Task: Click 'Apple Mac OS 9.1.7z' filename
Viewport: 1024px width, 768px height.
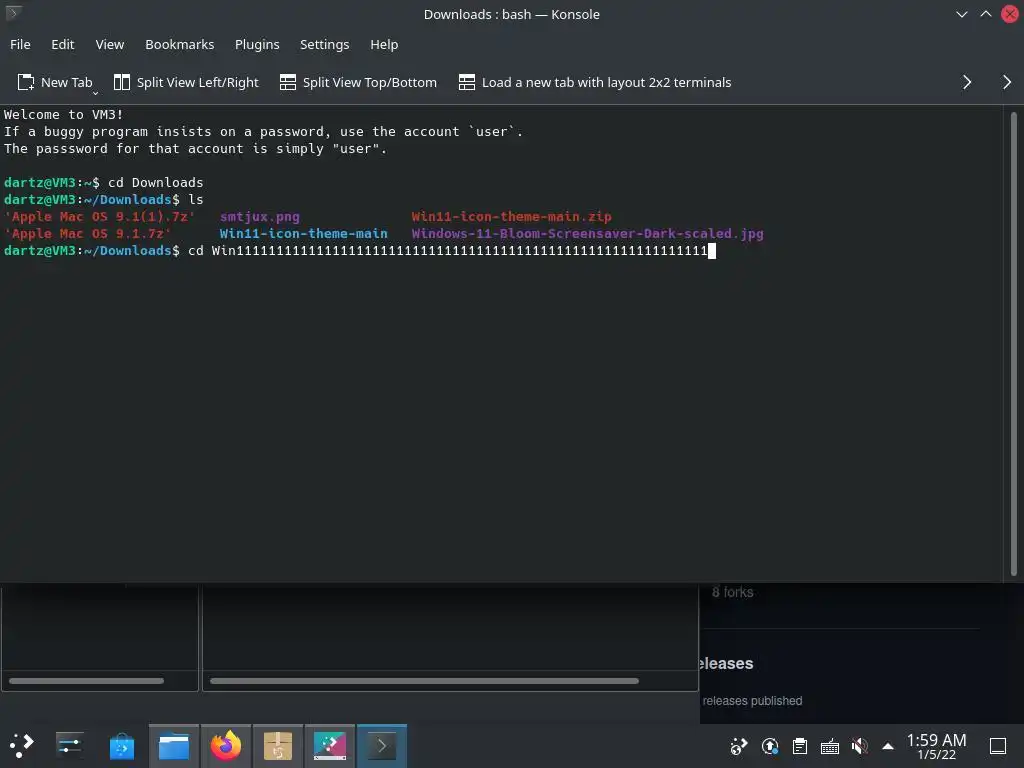Action: pos(88,234)
